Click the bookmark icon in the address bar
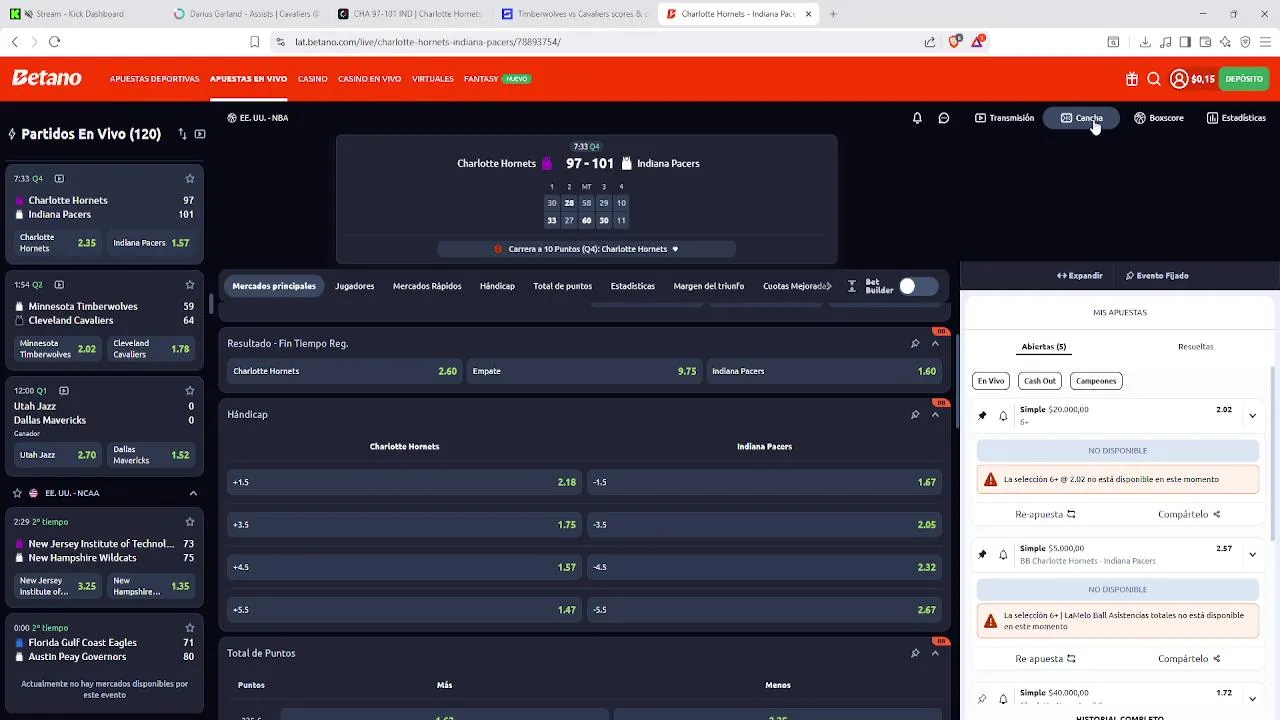 click(x=254, y=42)
